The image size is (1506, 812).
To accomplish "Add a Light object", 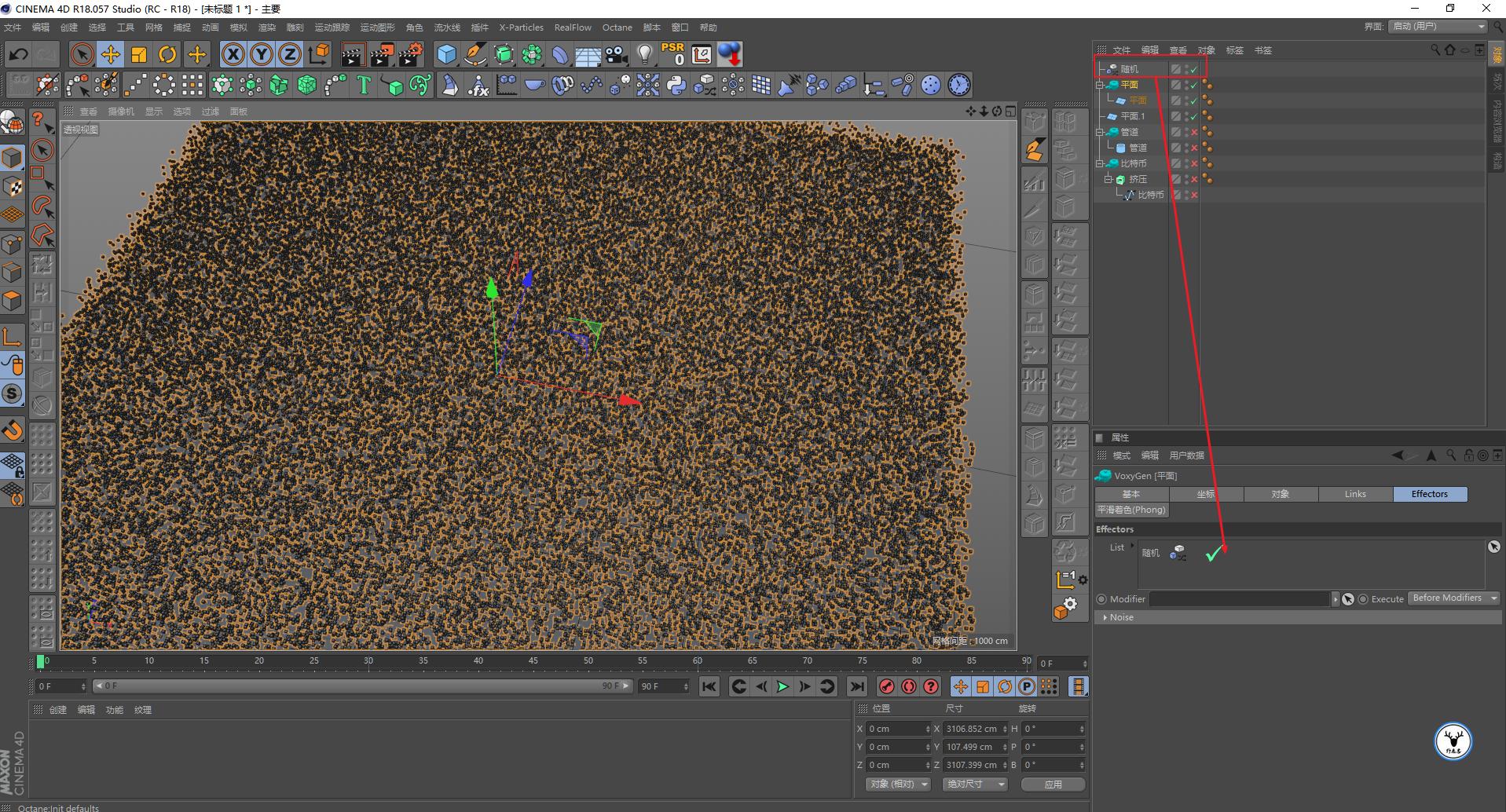I will (644, 54).
